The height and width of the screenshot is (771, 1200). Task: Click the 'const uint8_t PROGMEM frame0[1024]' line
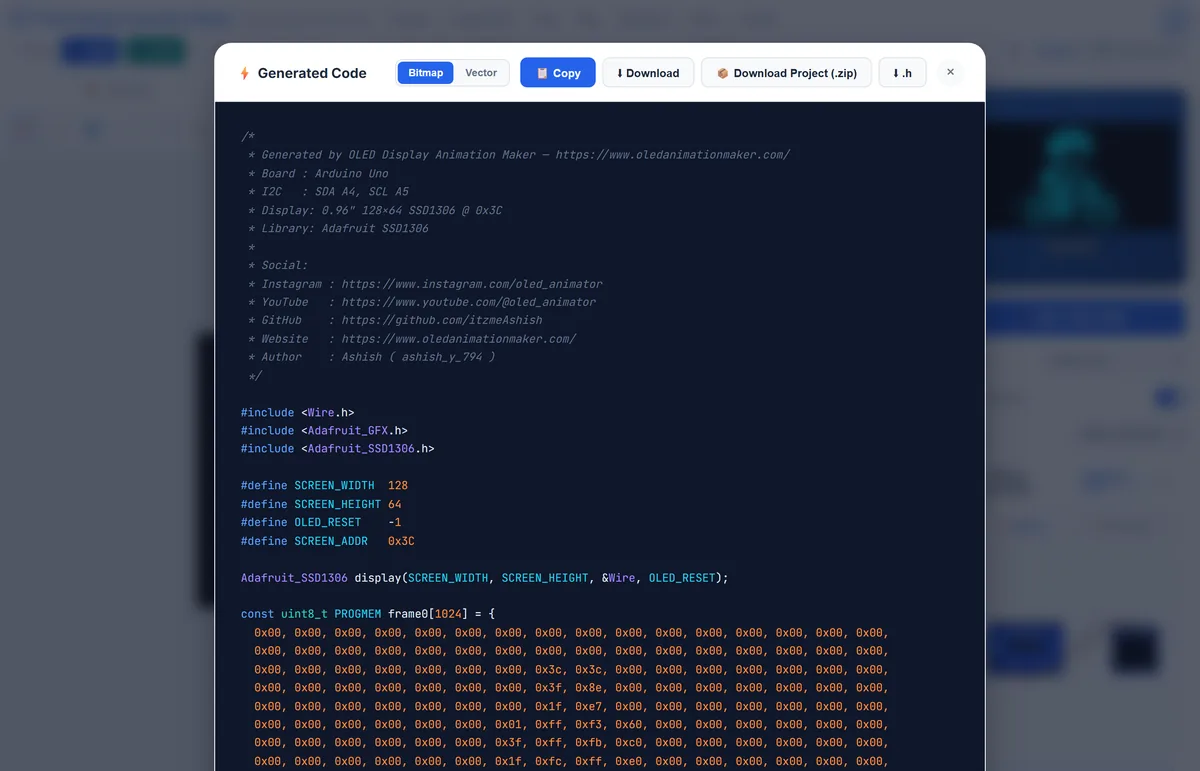pyautogui.click(x=368, y=614)
